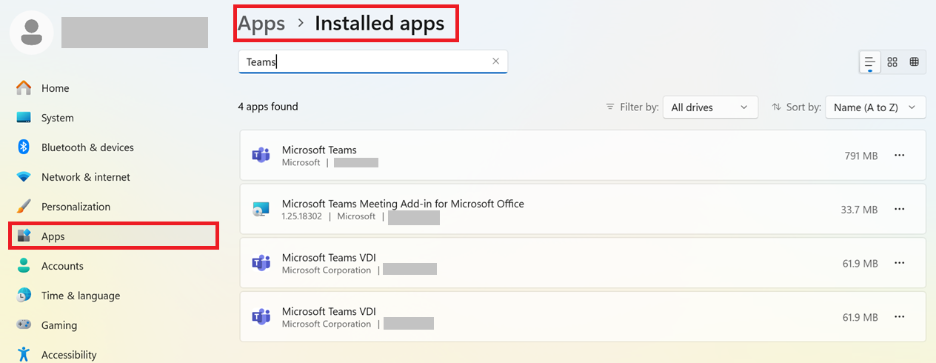The height and width of the screenshot is (363, 936).
Task: Click the Apps breadcrumb link
Action: pos(261,23)
